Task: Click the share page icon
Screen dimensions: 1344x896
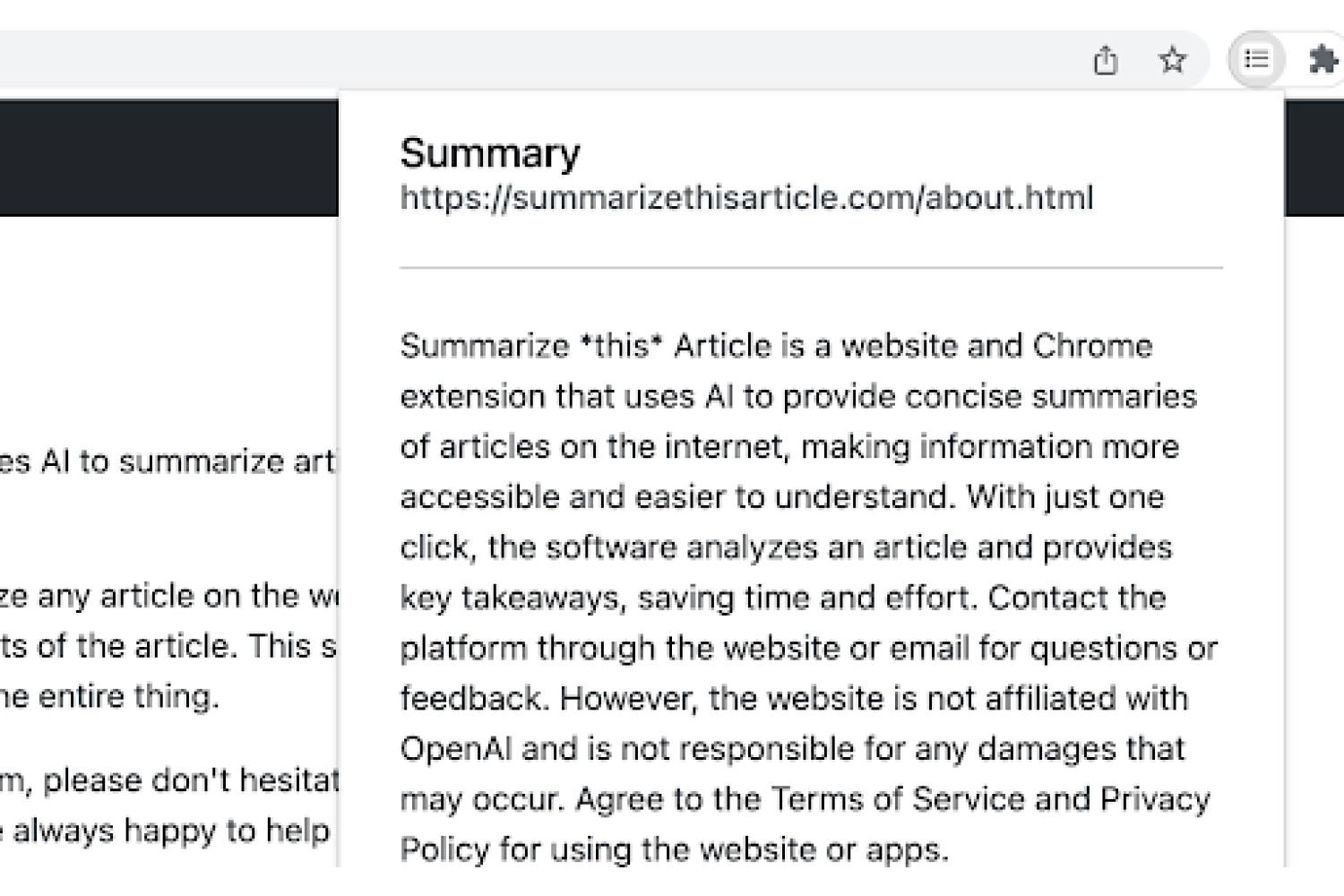Action: (x=1106, y=60)
